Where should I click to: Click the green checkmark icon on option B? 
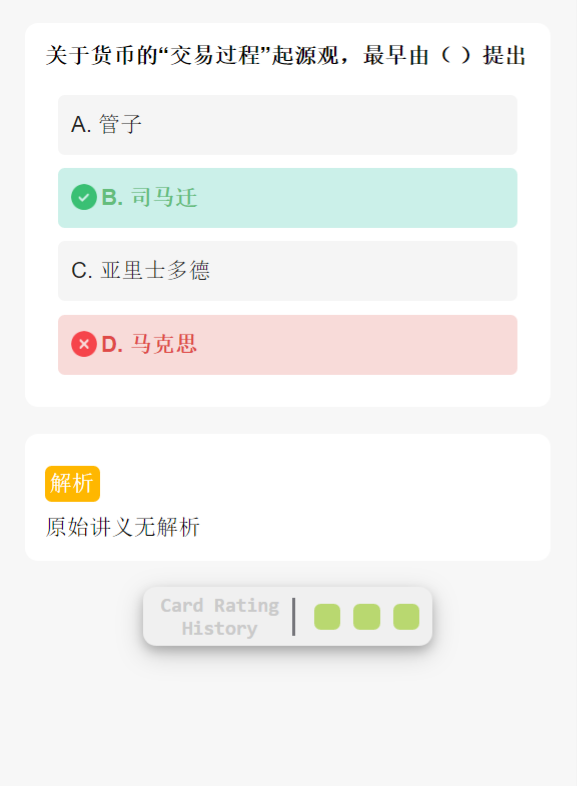pyautogui.click(x=84, y=197)
